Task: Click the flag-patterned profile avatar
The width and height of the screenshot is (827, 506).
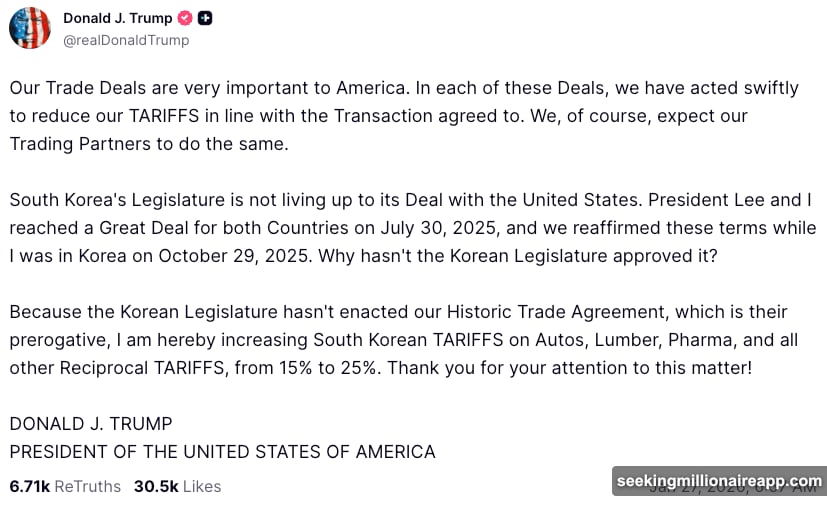Action: pyautogui.click(x=30, y=28)
